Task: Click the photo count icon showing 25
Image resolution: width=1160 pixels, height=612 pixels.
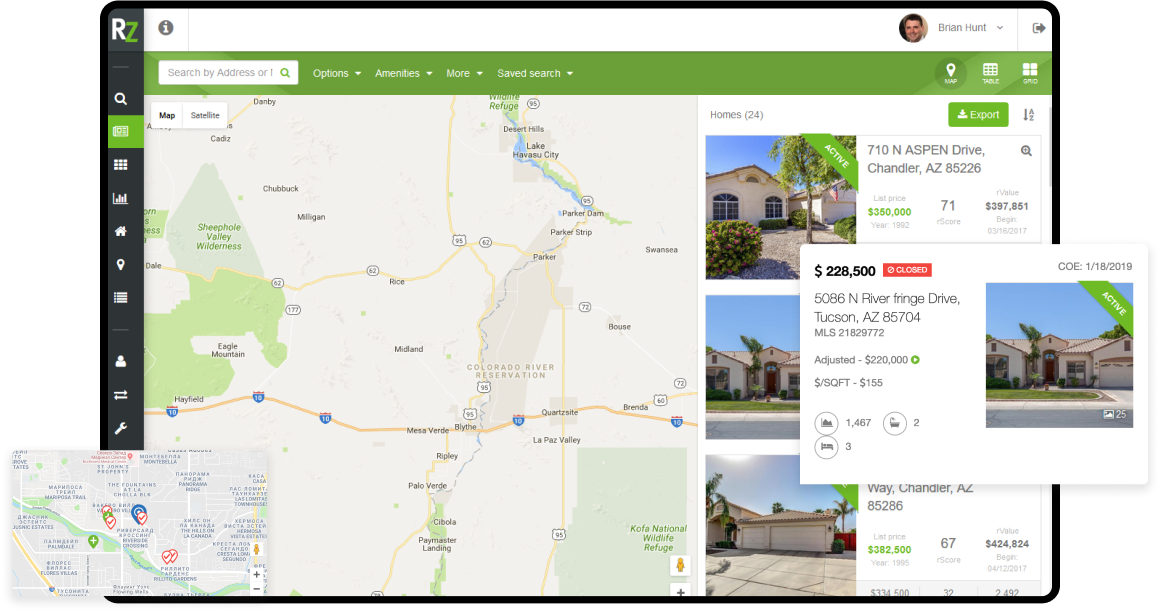Action: coord(1108,414)
